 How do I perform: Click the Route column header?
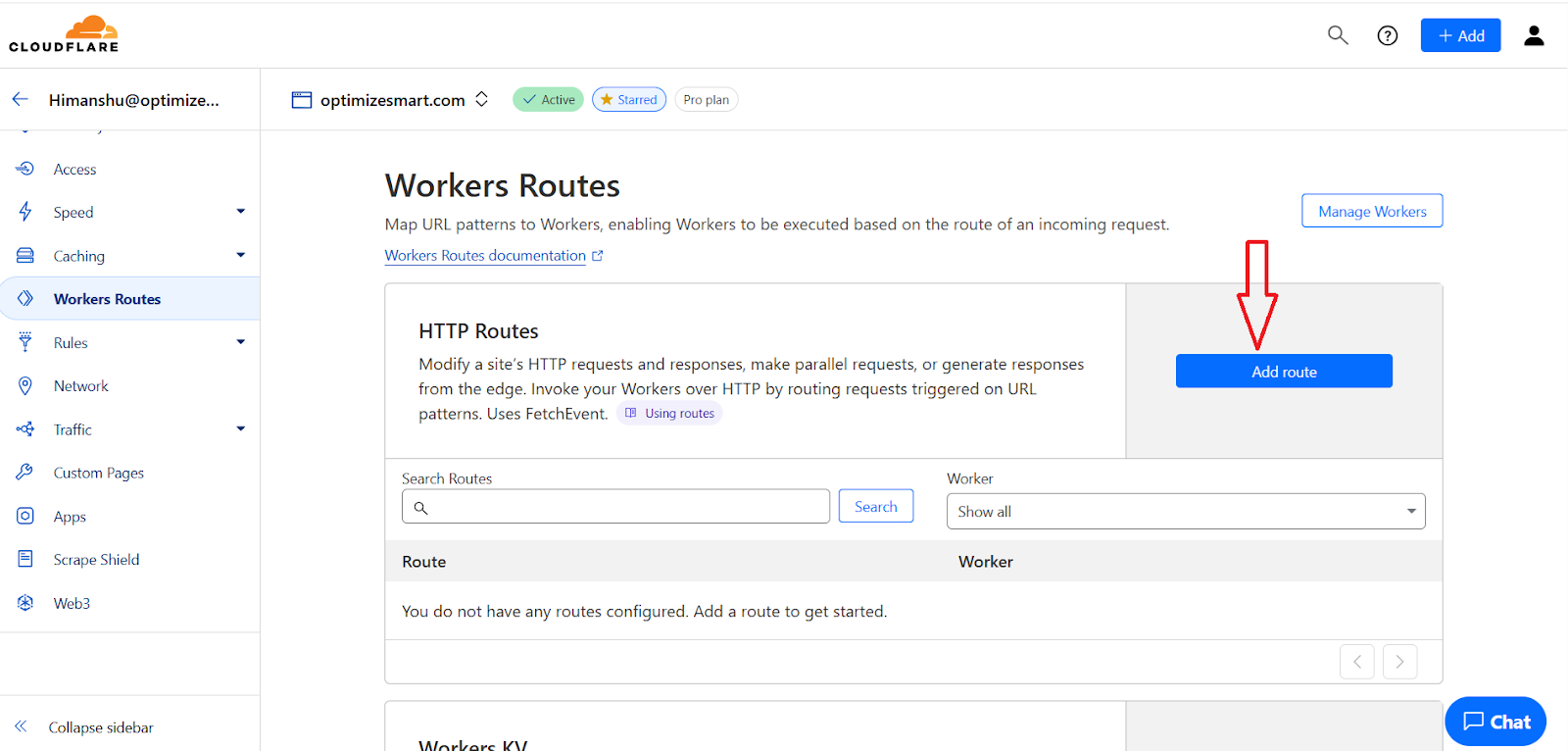423,561
